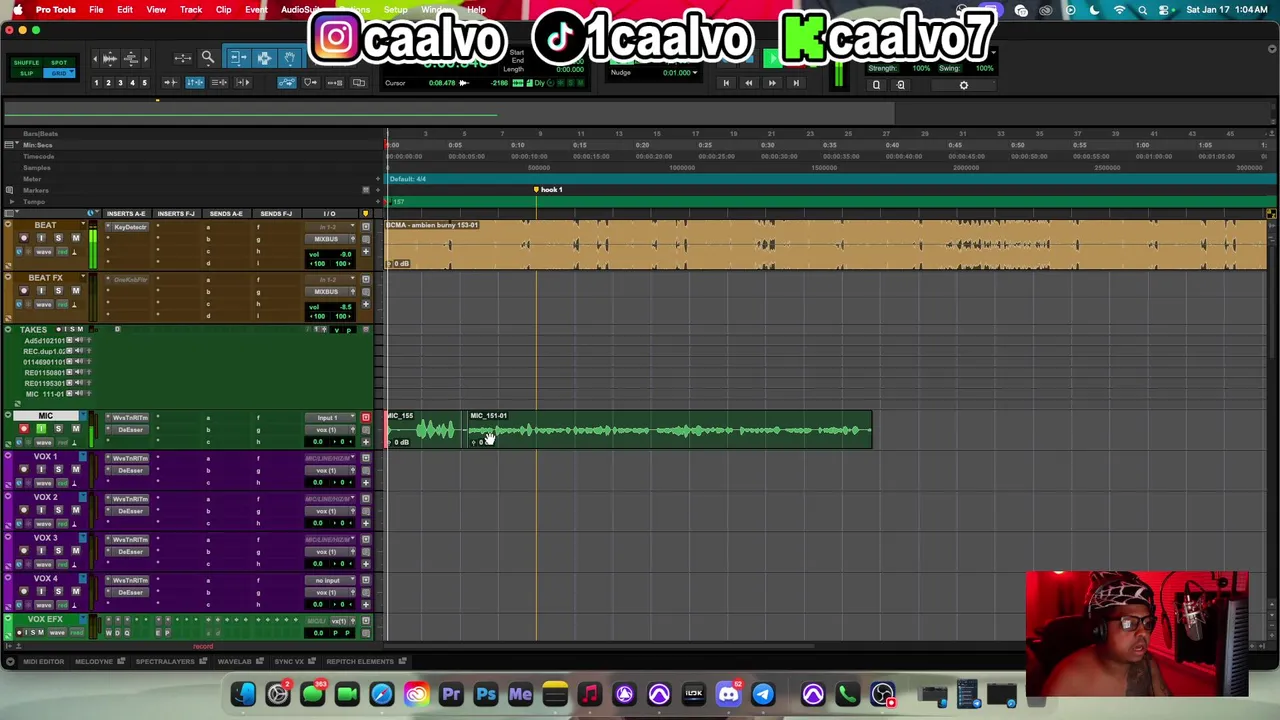Screen dimensions: 1280x720
Task: Toggle input monitoring on MIC track
Action: (x=41, y=429)
